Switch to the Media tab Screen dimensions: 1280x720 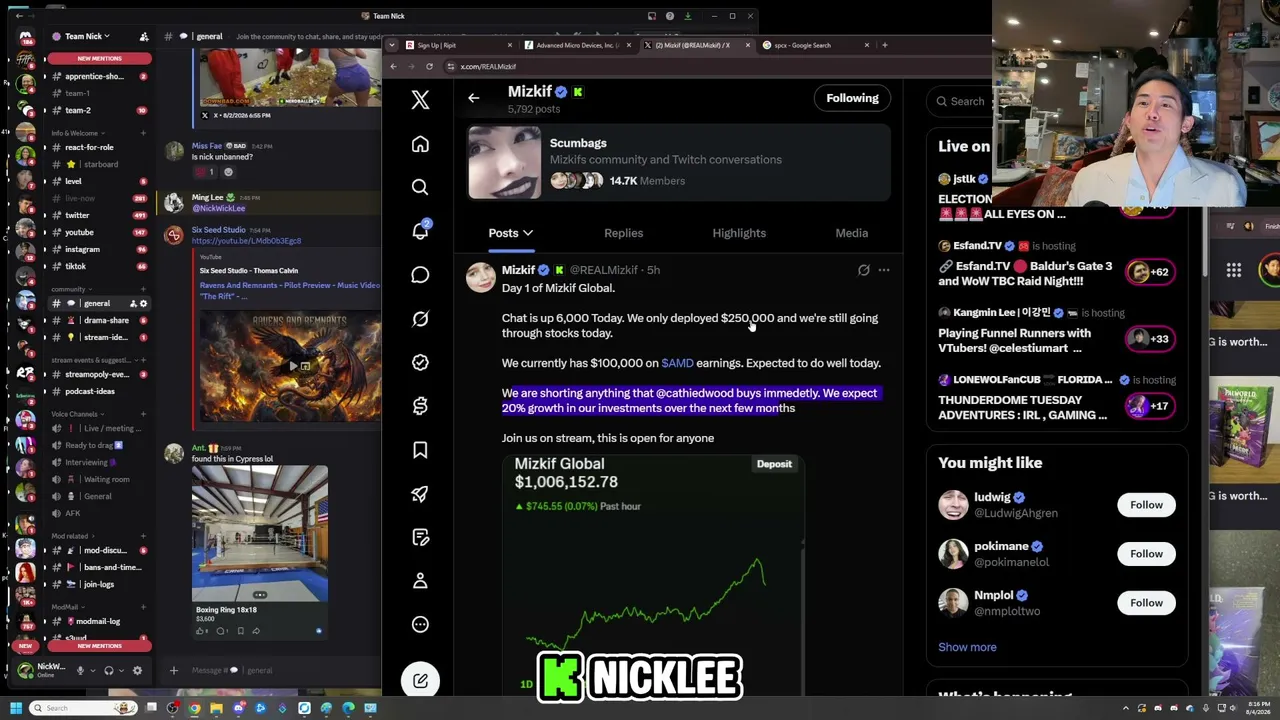(851, 233)
